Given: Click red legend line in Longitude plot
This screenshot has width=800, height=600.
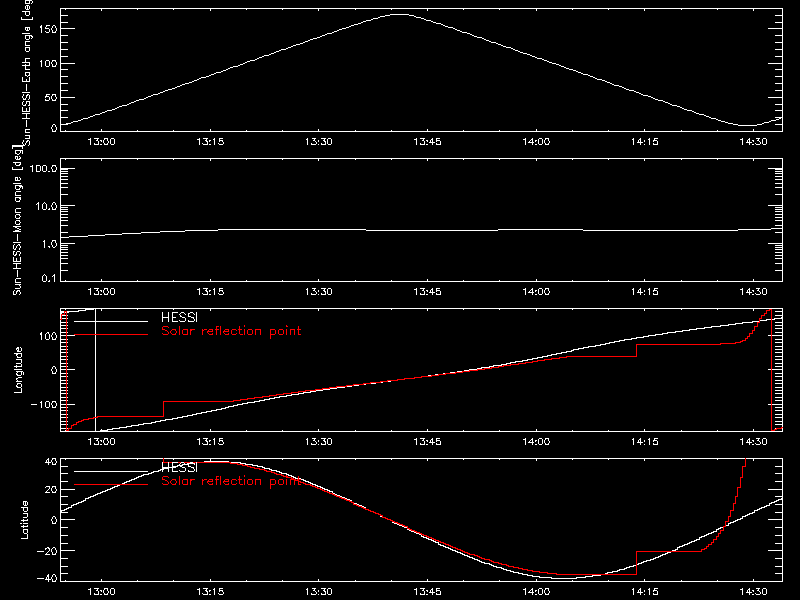Looking at the screenshot, I should (x=111, y=335).
